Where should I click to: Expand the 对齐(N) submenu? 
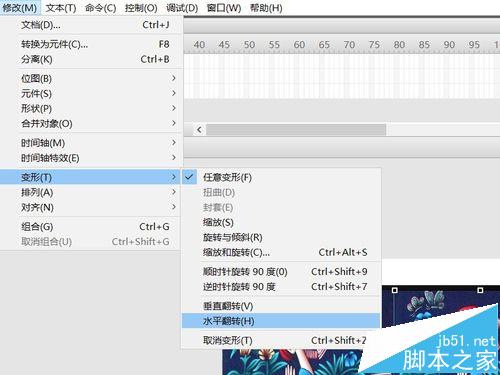(91, 207)
